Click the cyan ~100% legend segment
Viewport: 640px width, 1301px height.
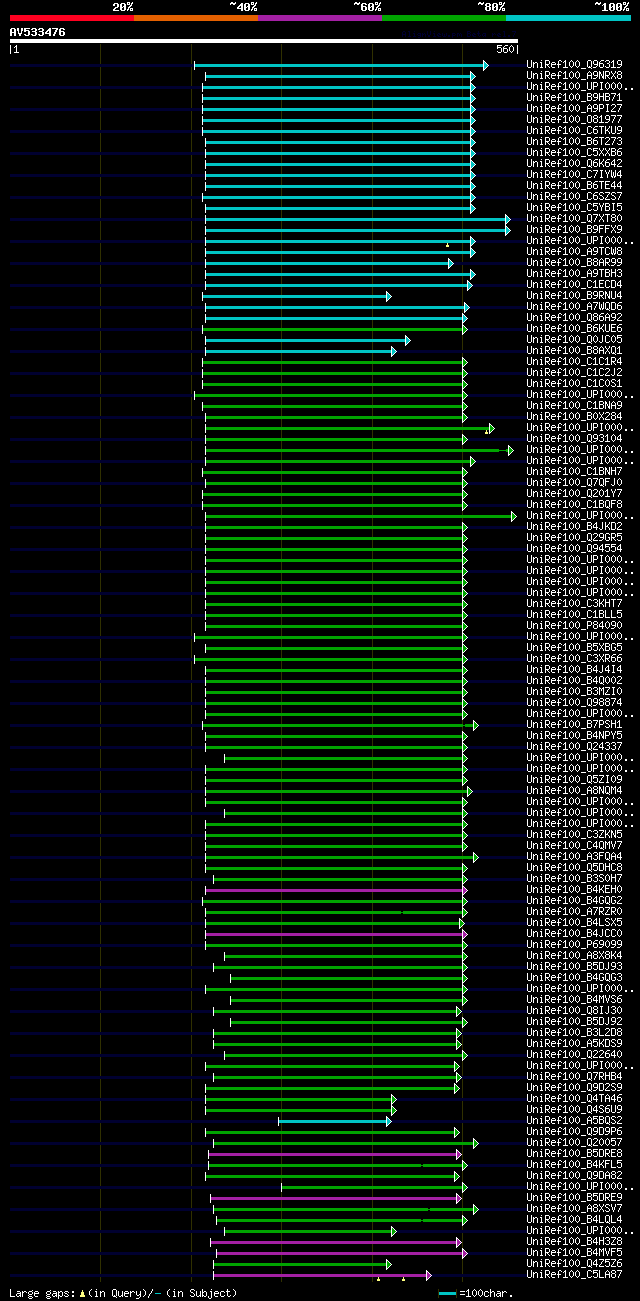pos(568,18)
